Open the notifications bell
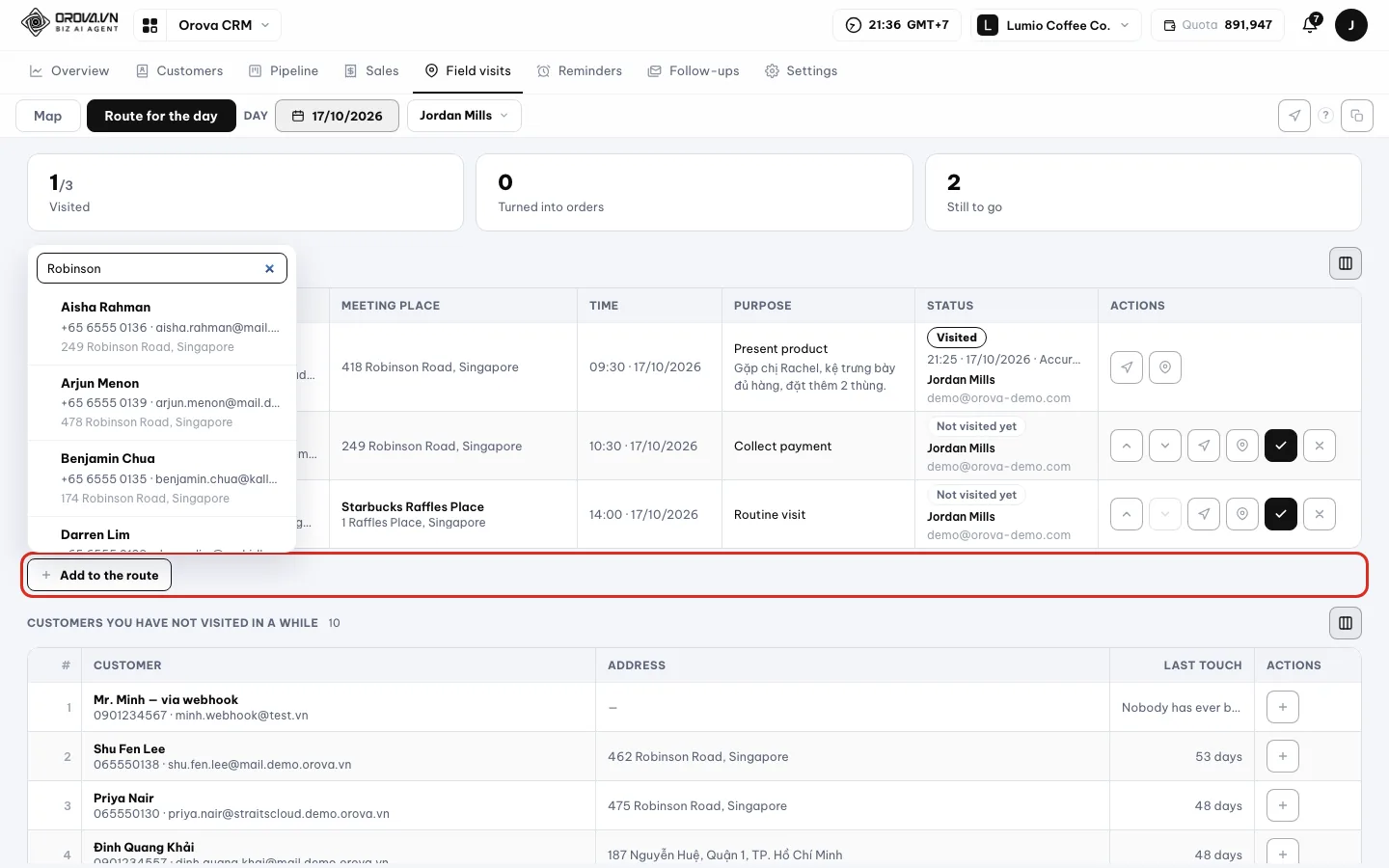The width and height of the screenshot is (1389, 868). pyautogui.click(x=1310, y=25)
